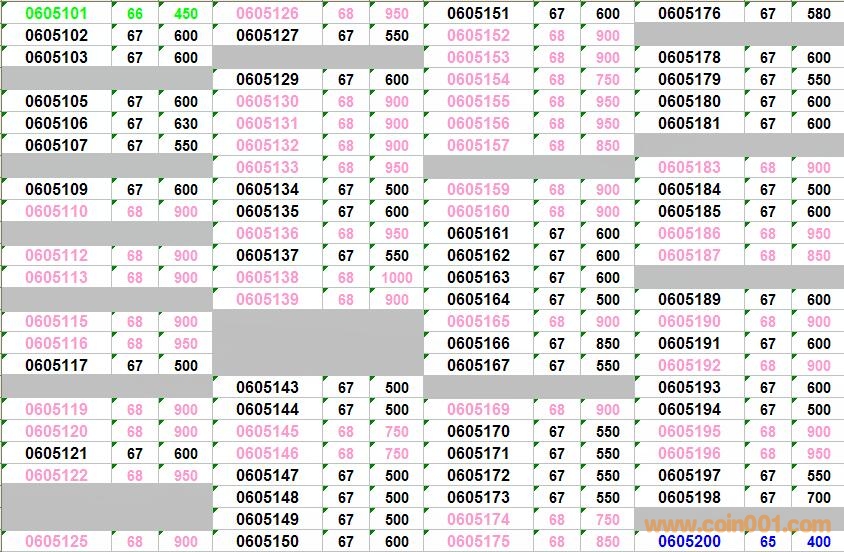The image size is (844, 552).
Task: Click the large gray block below 0605139
Action: [x=317, y=343]
